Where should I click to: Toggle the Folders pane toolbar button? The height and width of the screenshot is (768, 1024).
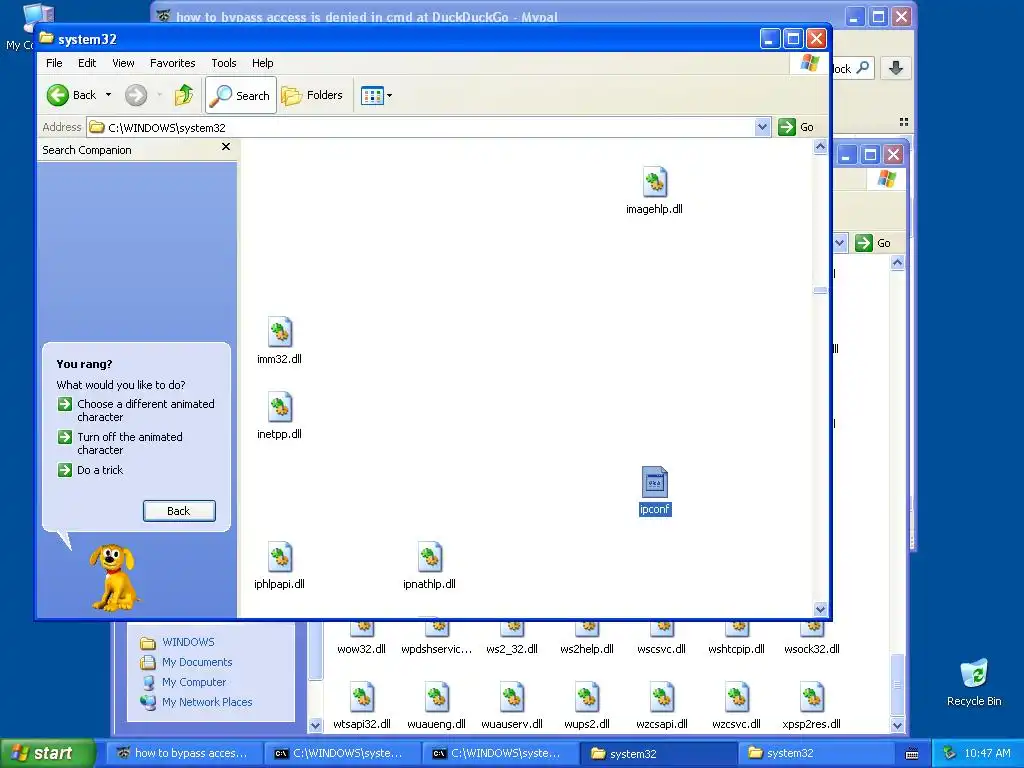click(x=312, y=95)
